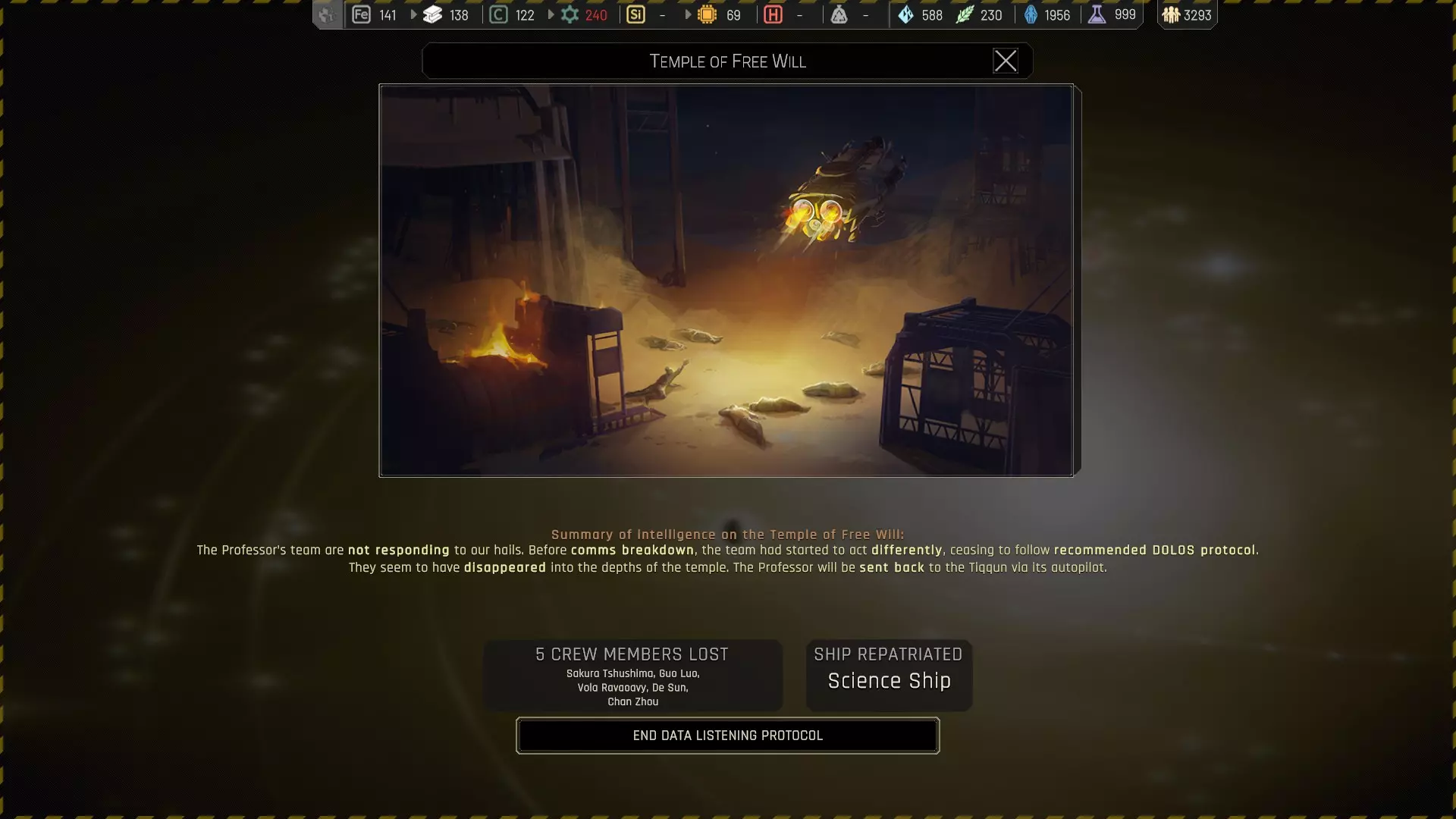Click the Iron (Fe) resource icon

click(x=361, y=14)
